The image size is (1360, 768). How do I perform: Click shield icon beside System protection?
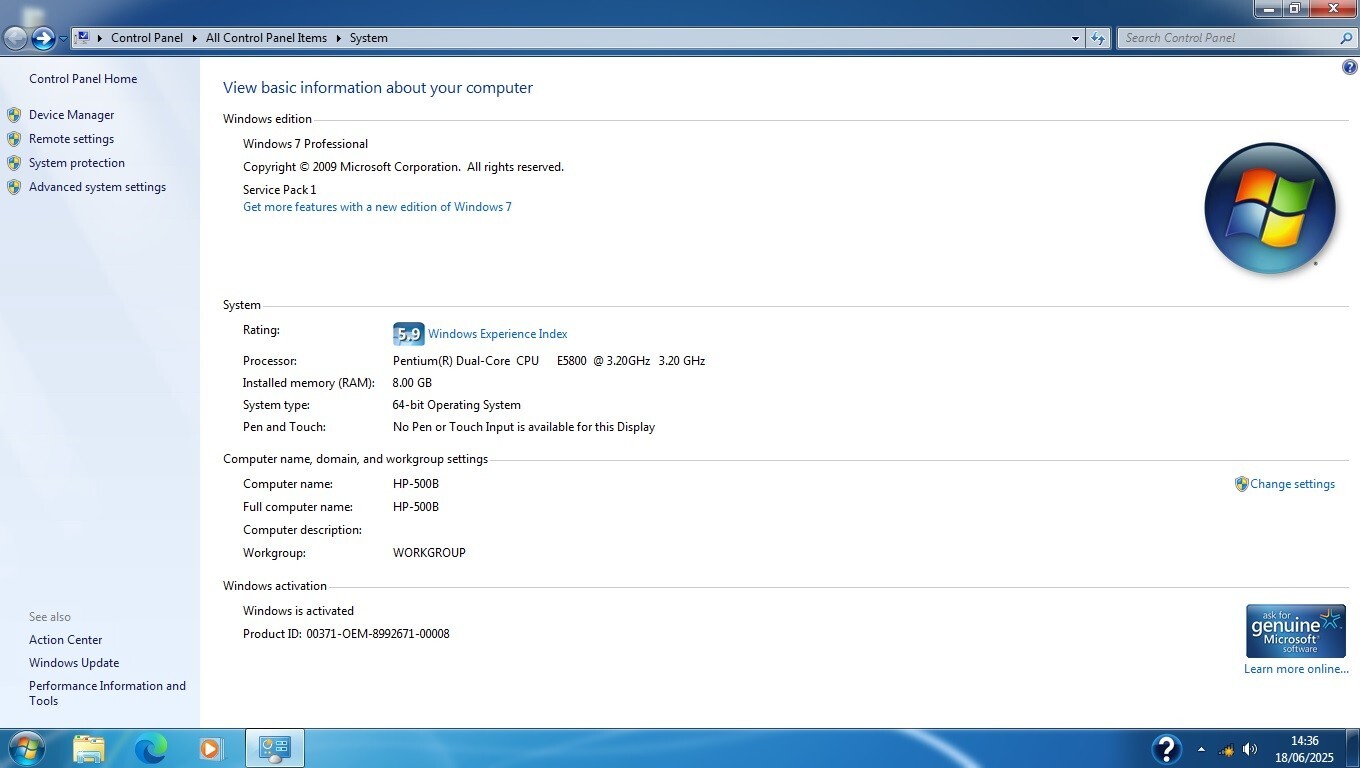(x=14, y=163)
